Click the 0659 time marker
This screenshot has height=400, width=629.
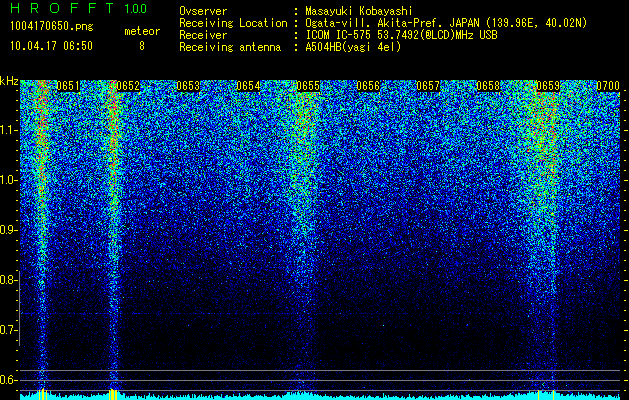click(548, 86)
